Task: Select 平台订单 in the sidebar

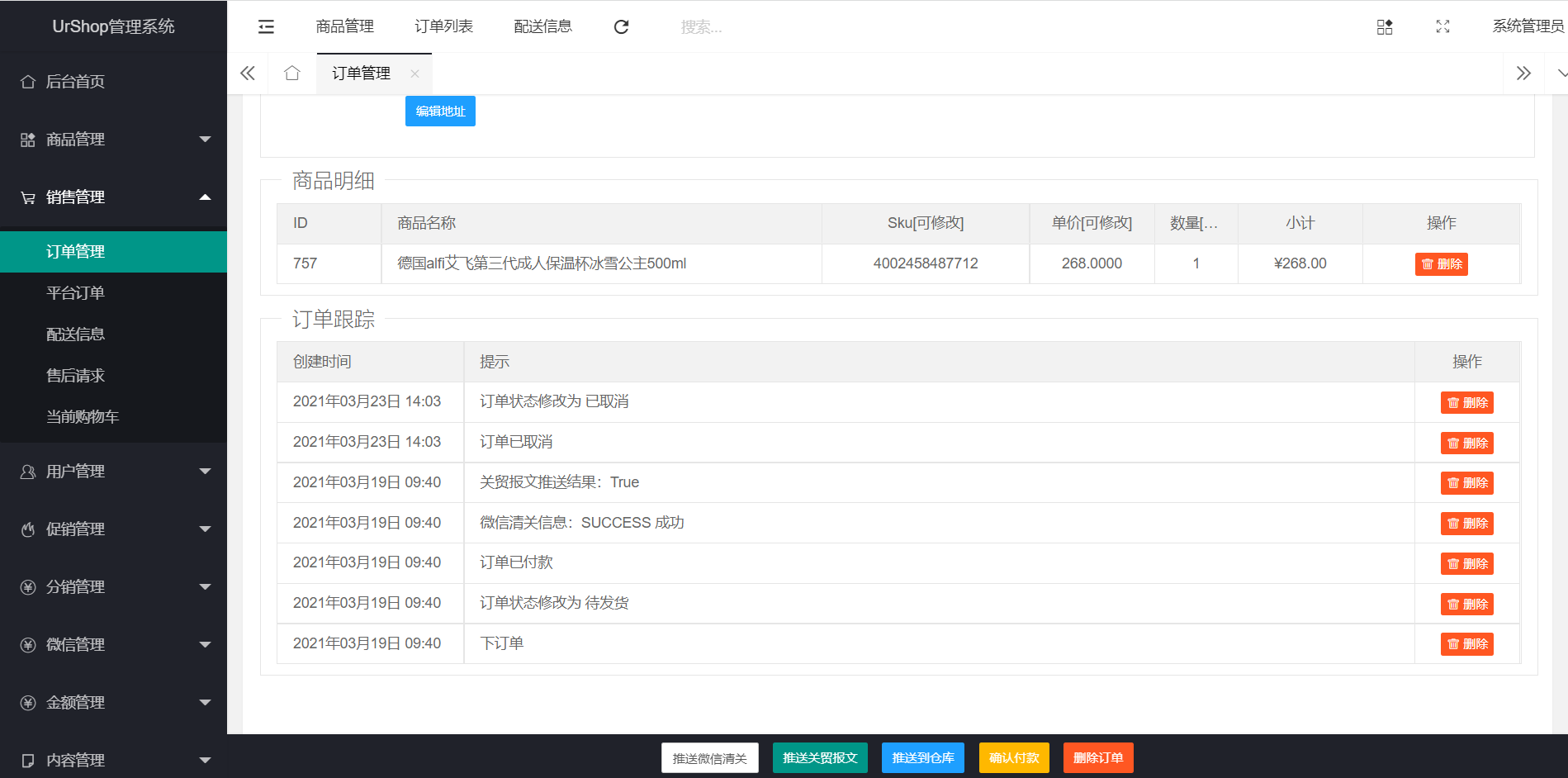Action: click(x=76, y=293)
